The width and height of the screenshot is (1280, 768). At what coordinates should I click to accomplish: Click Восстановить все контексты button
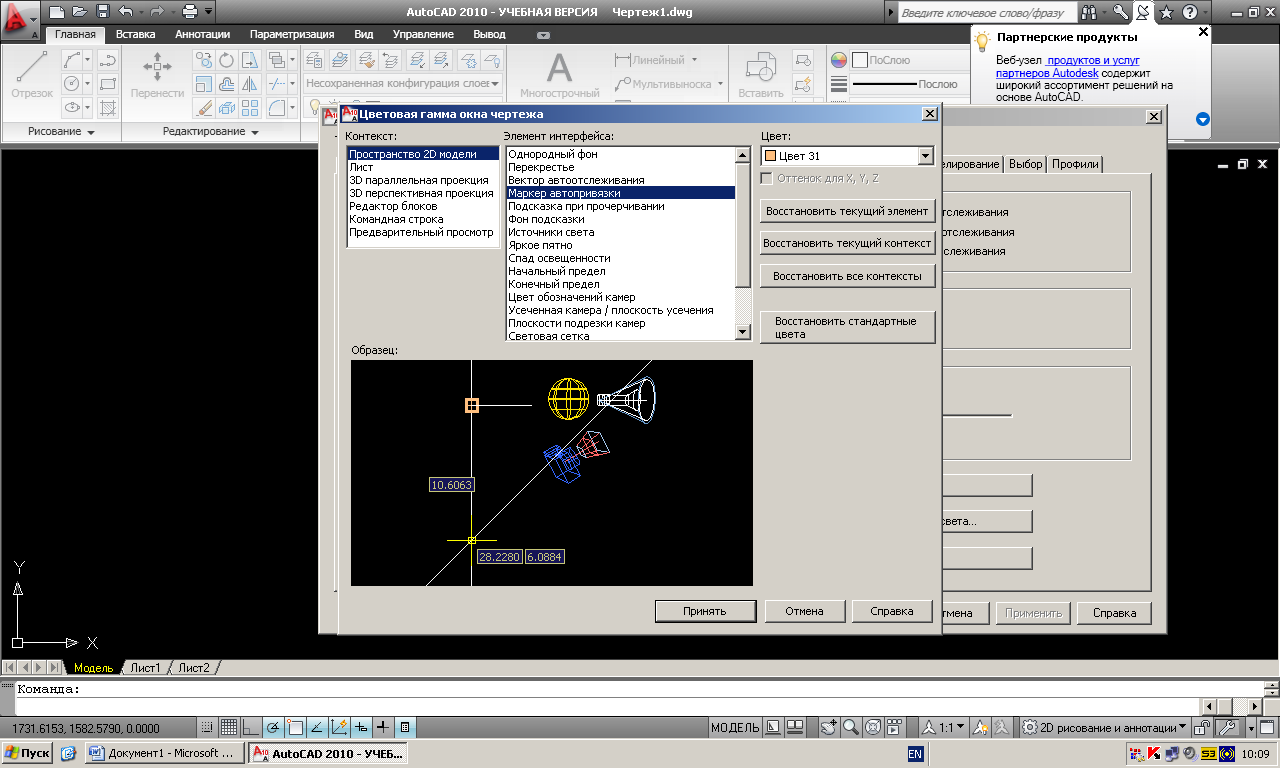point(847,275)
